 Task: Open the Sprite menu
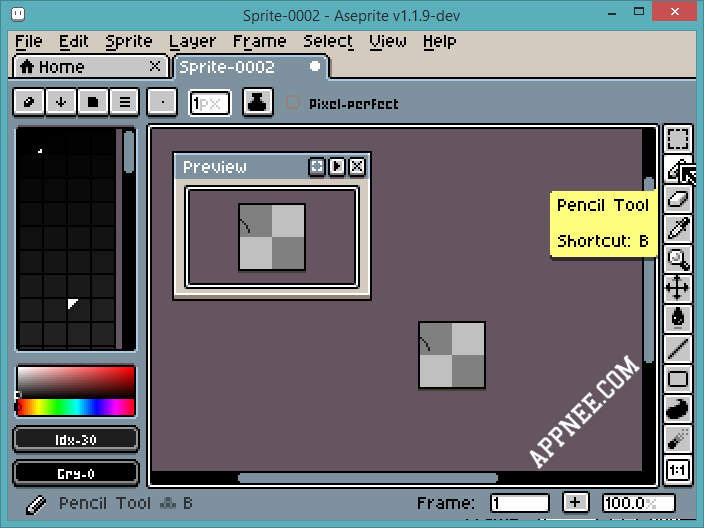tap(129, 41)
